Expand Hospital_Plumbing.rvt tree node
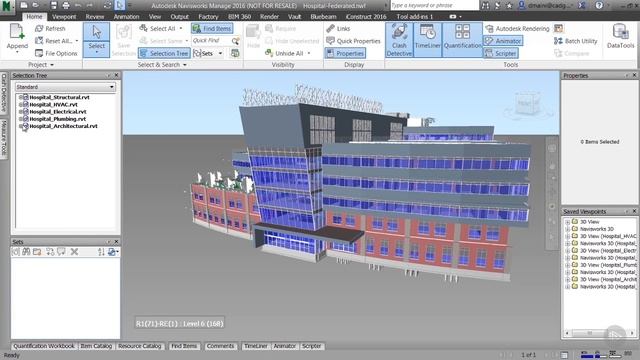 pyautogui.click(x=20, y=119)
